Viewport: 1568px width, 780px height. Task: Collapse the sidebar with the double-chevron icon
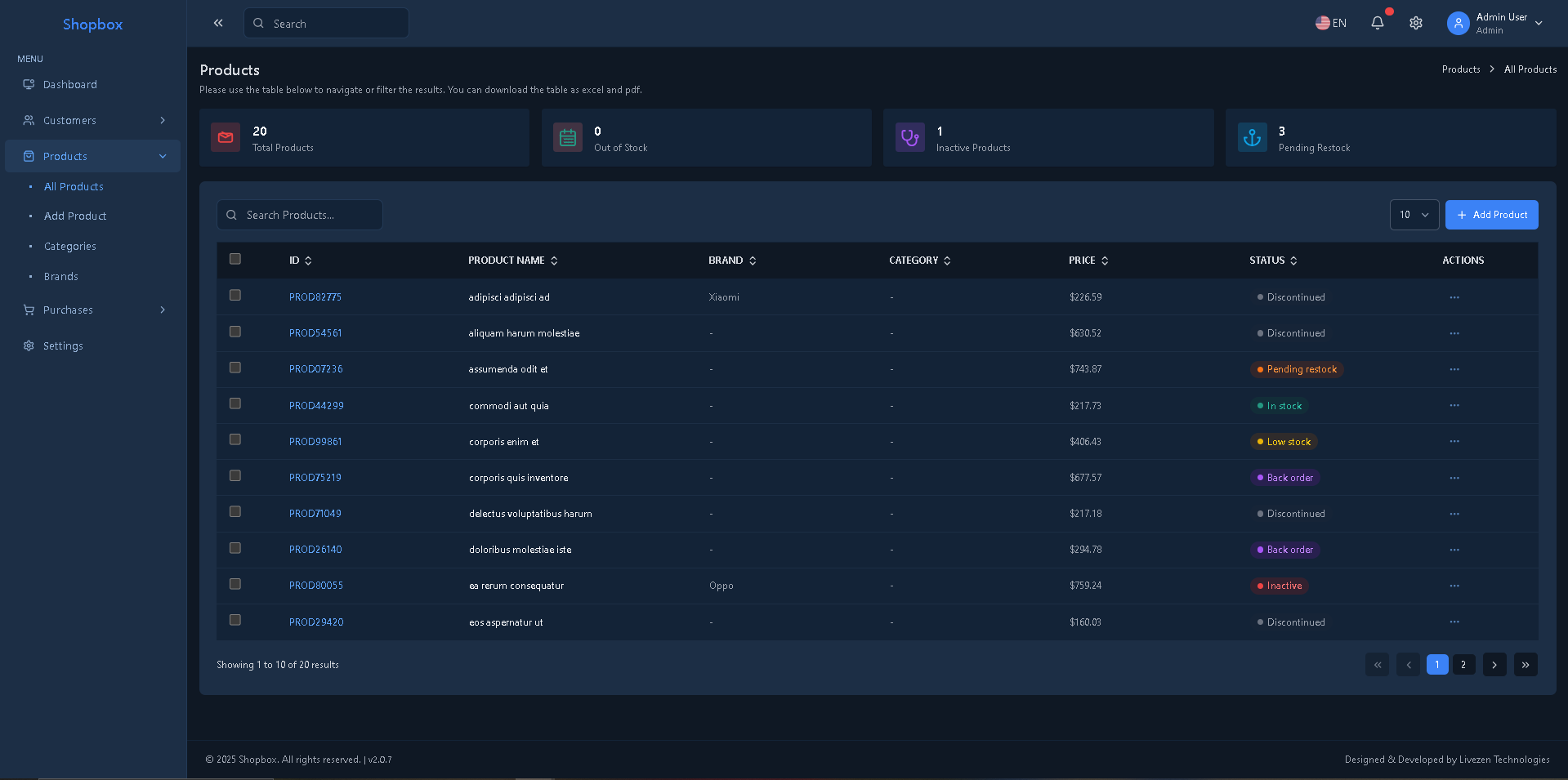point(218,23)
